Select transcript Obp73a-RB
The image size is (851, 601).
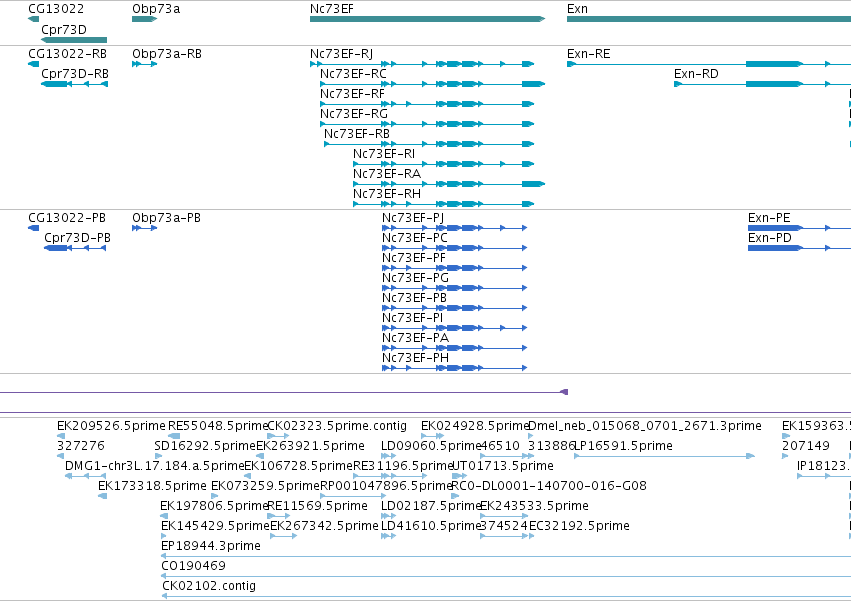click(167, 54)
